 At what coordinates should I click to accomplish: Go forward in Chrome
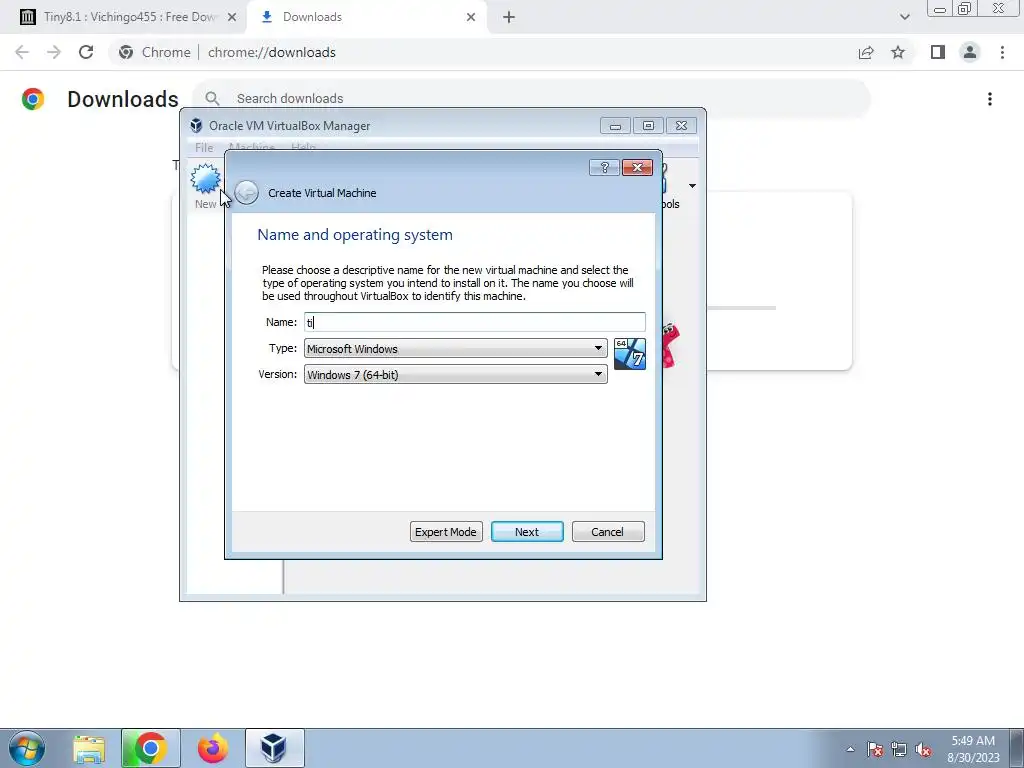[x=54, y=52]
